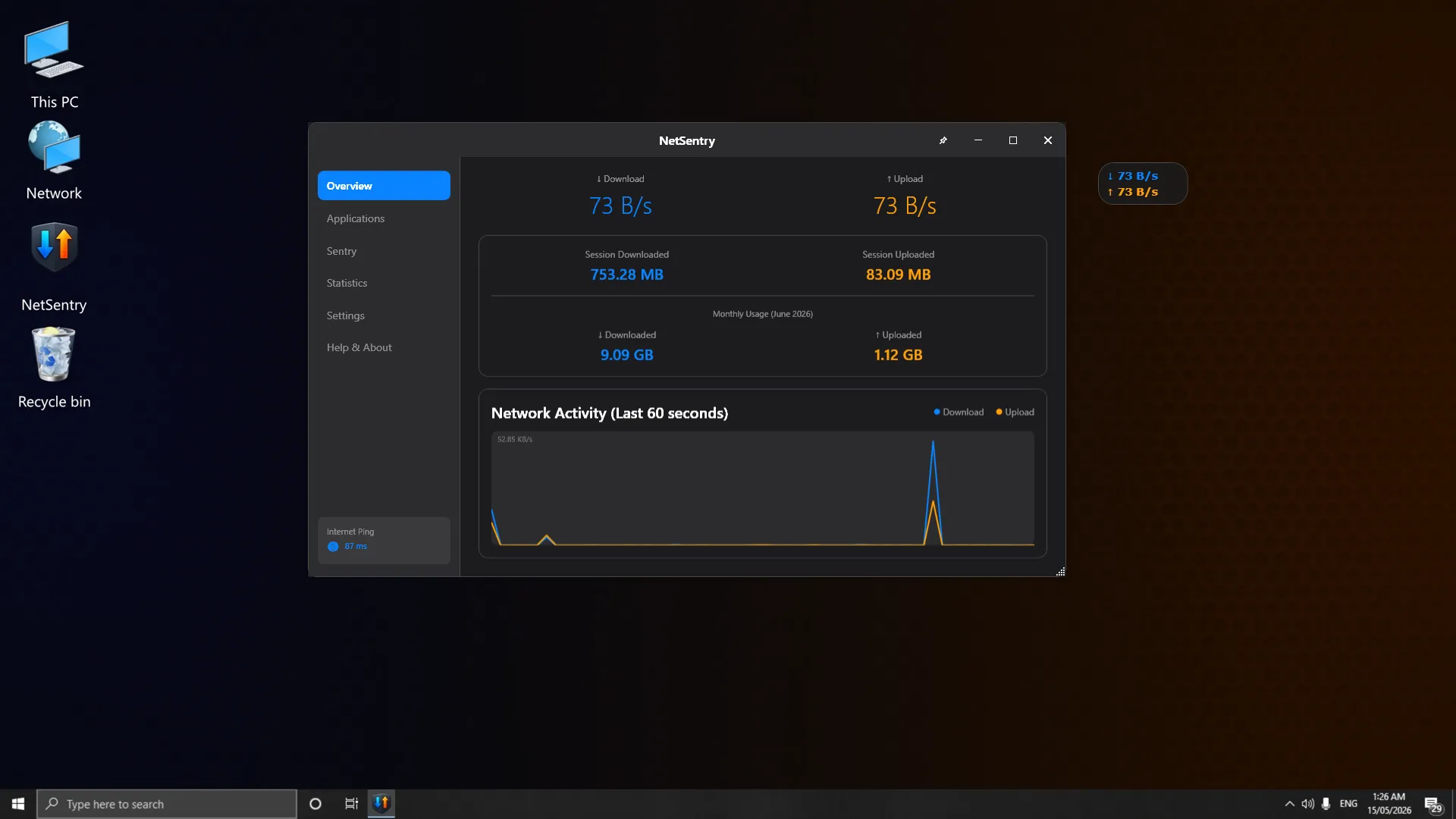Click the Monthly Usage (June 2026) label
The height and width of the screenshot is (819, 1456).
click(762, 314)
